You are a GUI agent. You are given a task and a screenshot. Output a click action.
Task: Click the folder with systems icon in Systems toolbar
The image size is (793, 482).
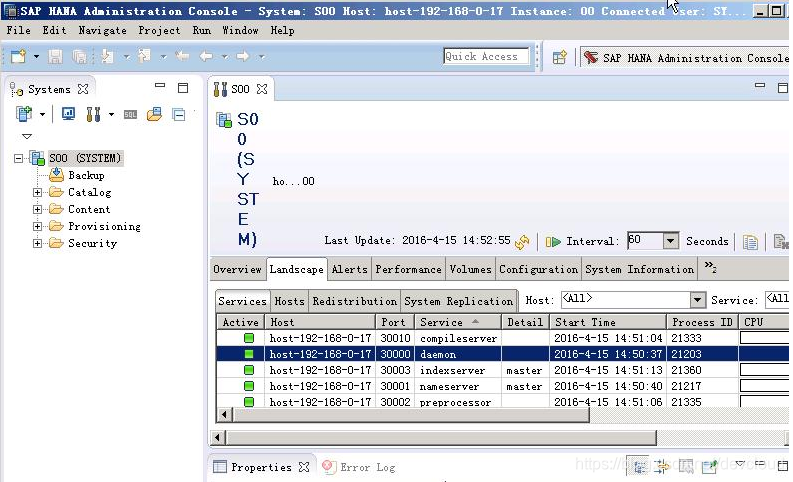click(x=154, y=114)
